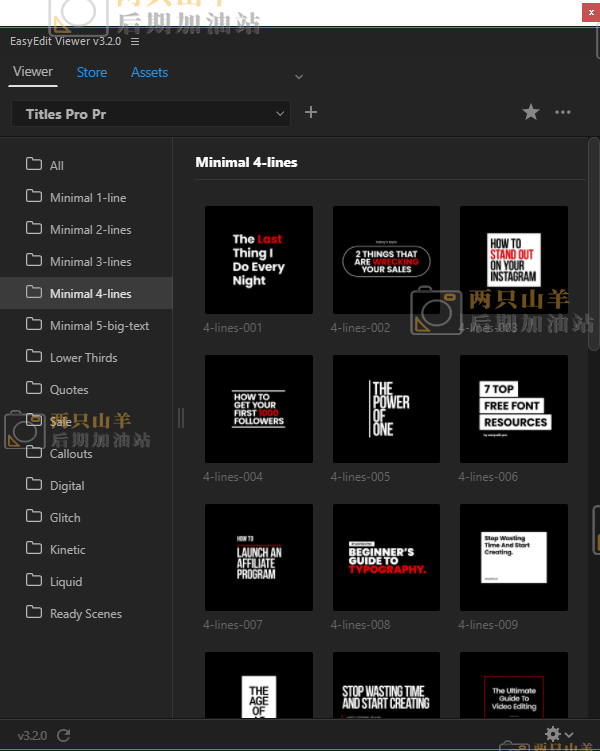Open the EasyEdit Viewer hamburger menu
600x751 pixels.
tap(135, 42)
